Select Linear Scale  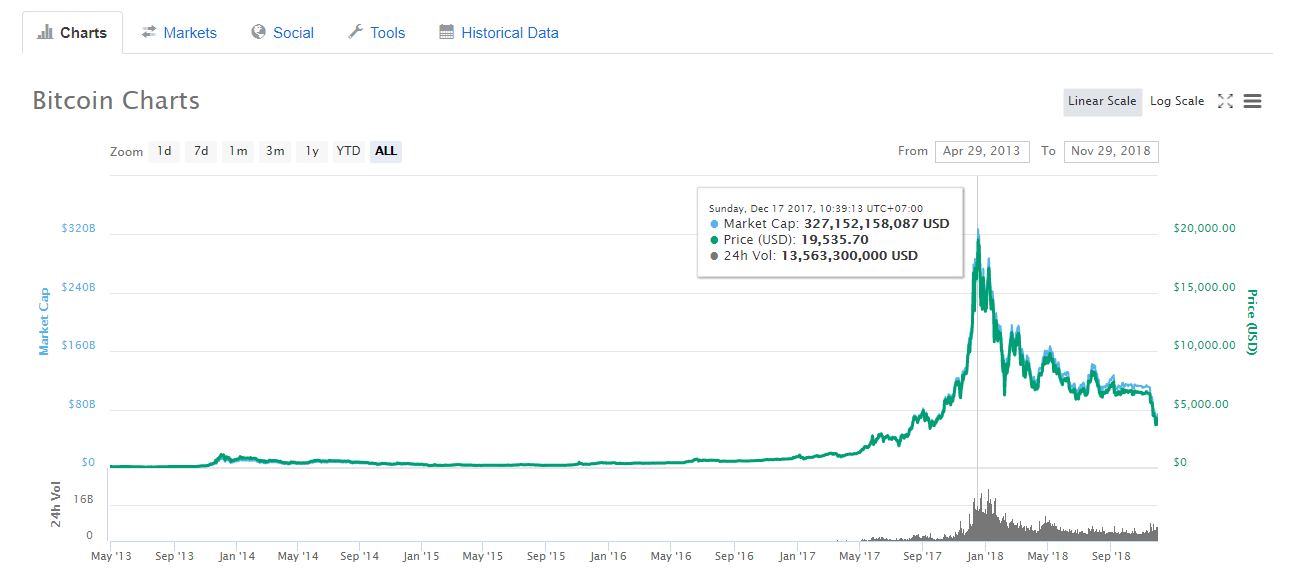(1102, 101)
